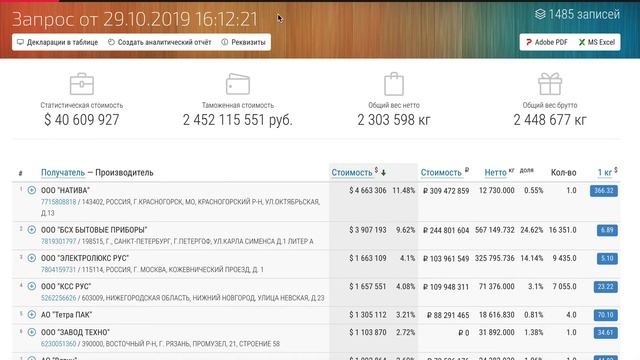The height and width of the screenshot is (360, 640).
Task: Select company name АО "Тетра ПАК"
Action: coord(66,315)
